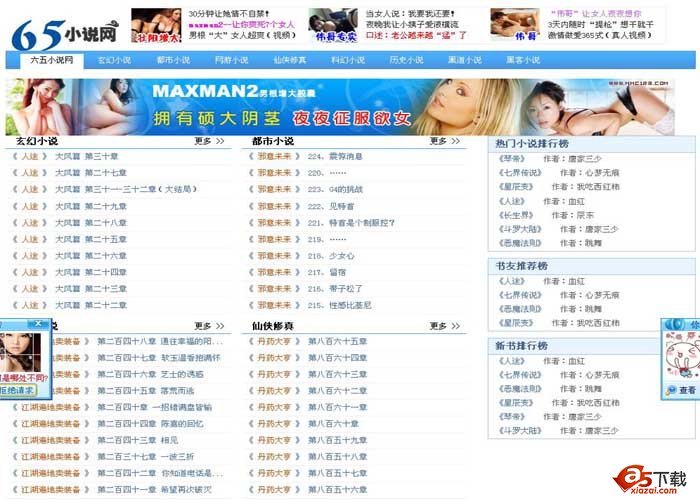Open 邪意未来 chapter 224. 震惊消息
This screenshot has height=500, width=700.
[x=335, y=156]
